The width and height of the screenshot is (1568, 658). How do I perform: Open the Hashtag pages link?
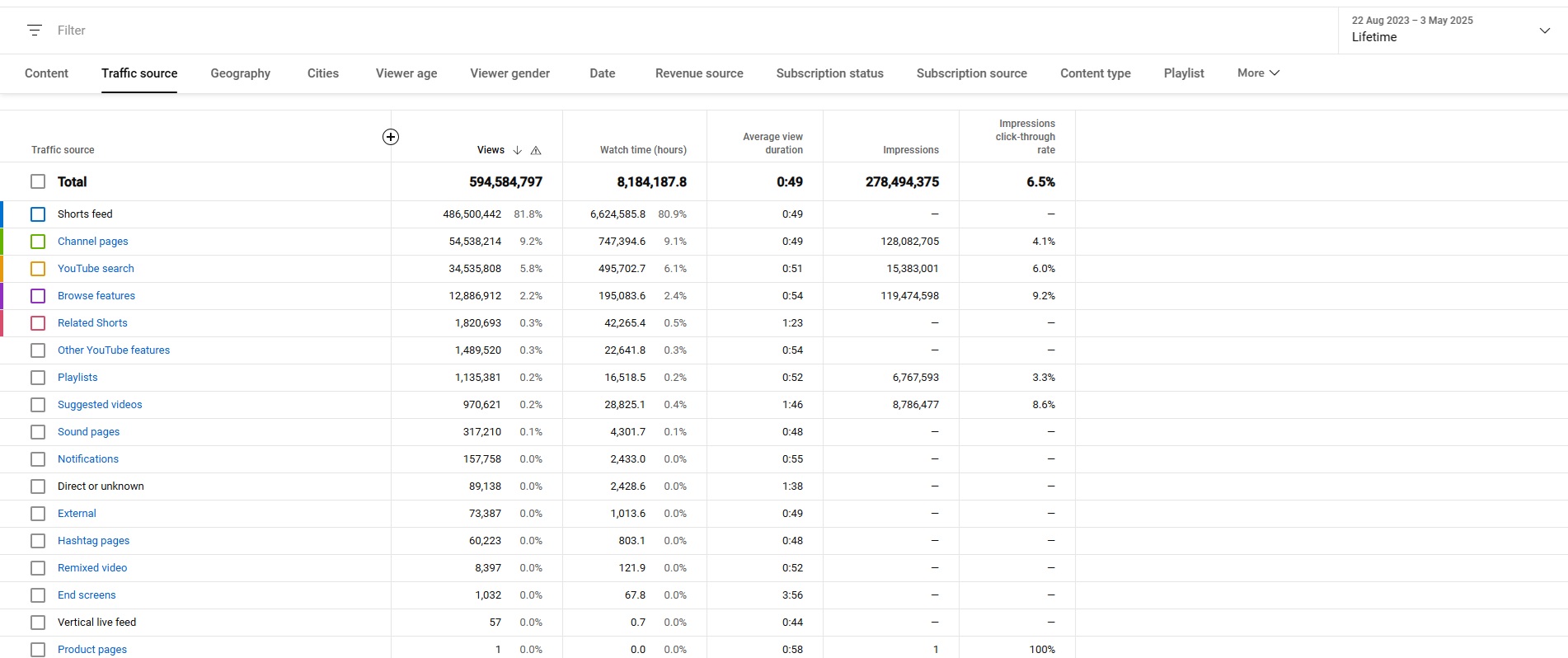(93, 541)
